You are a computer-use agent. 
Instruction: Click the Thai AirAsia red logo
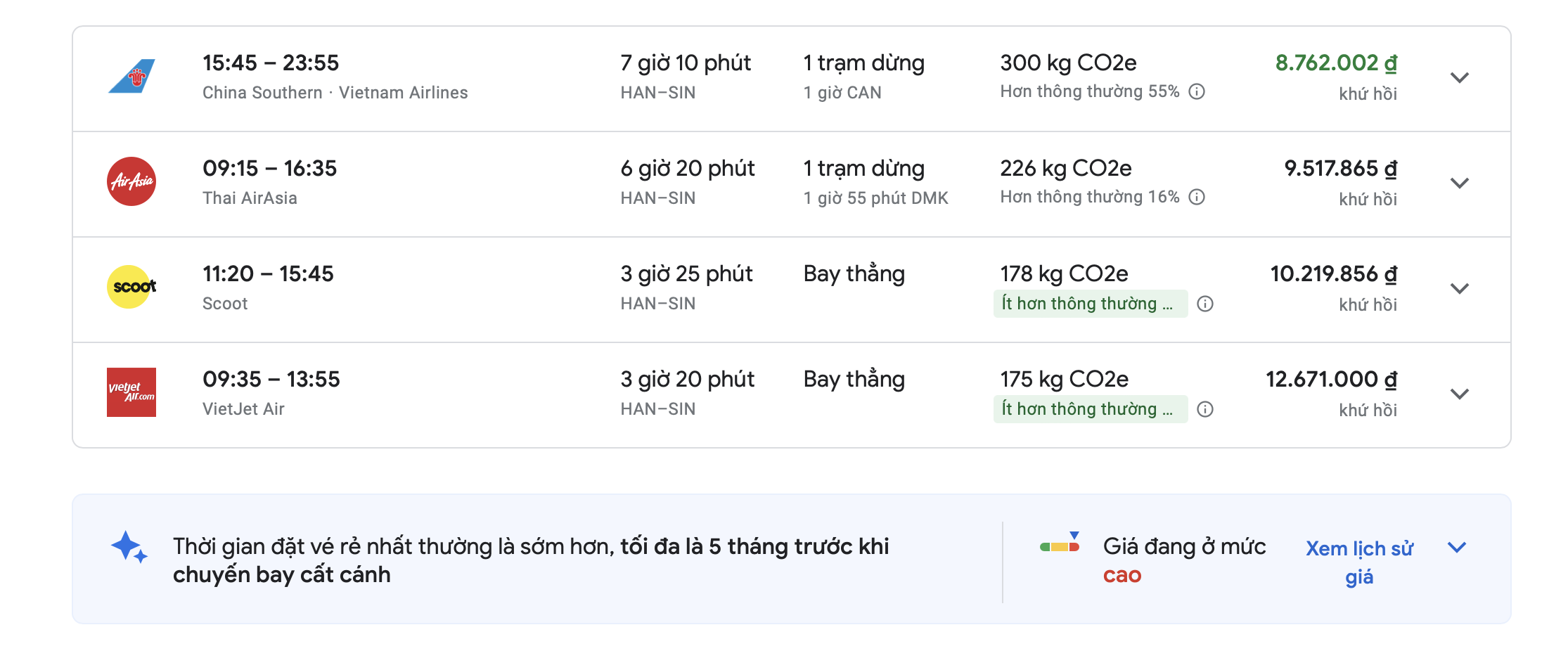[131, 181]
